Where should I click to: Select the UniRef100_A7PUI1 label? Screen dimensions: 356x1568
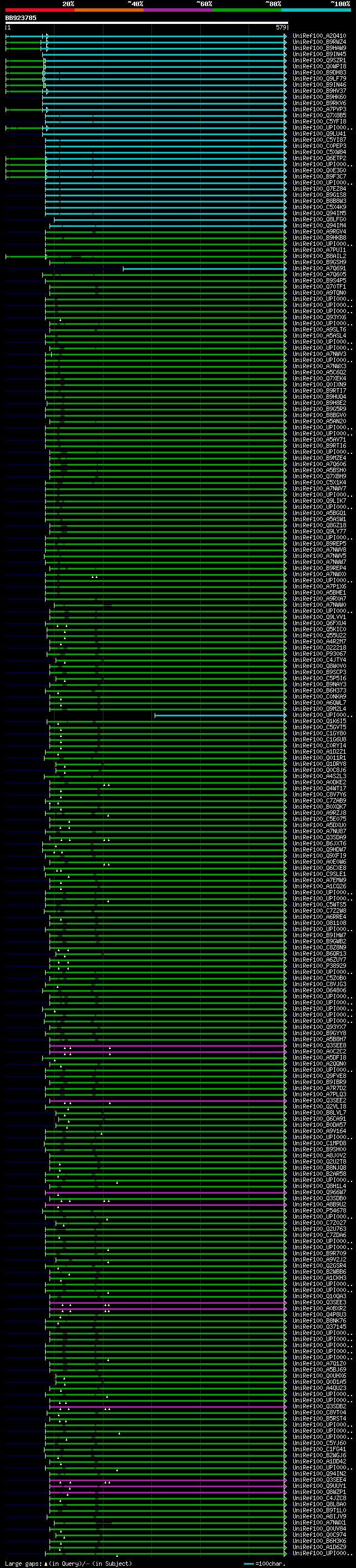pyautogui.click(x=319, y=250)
